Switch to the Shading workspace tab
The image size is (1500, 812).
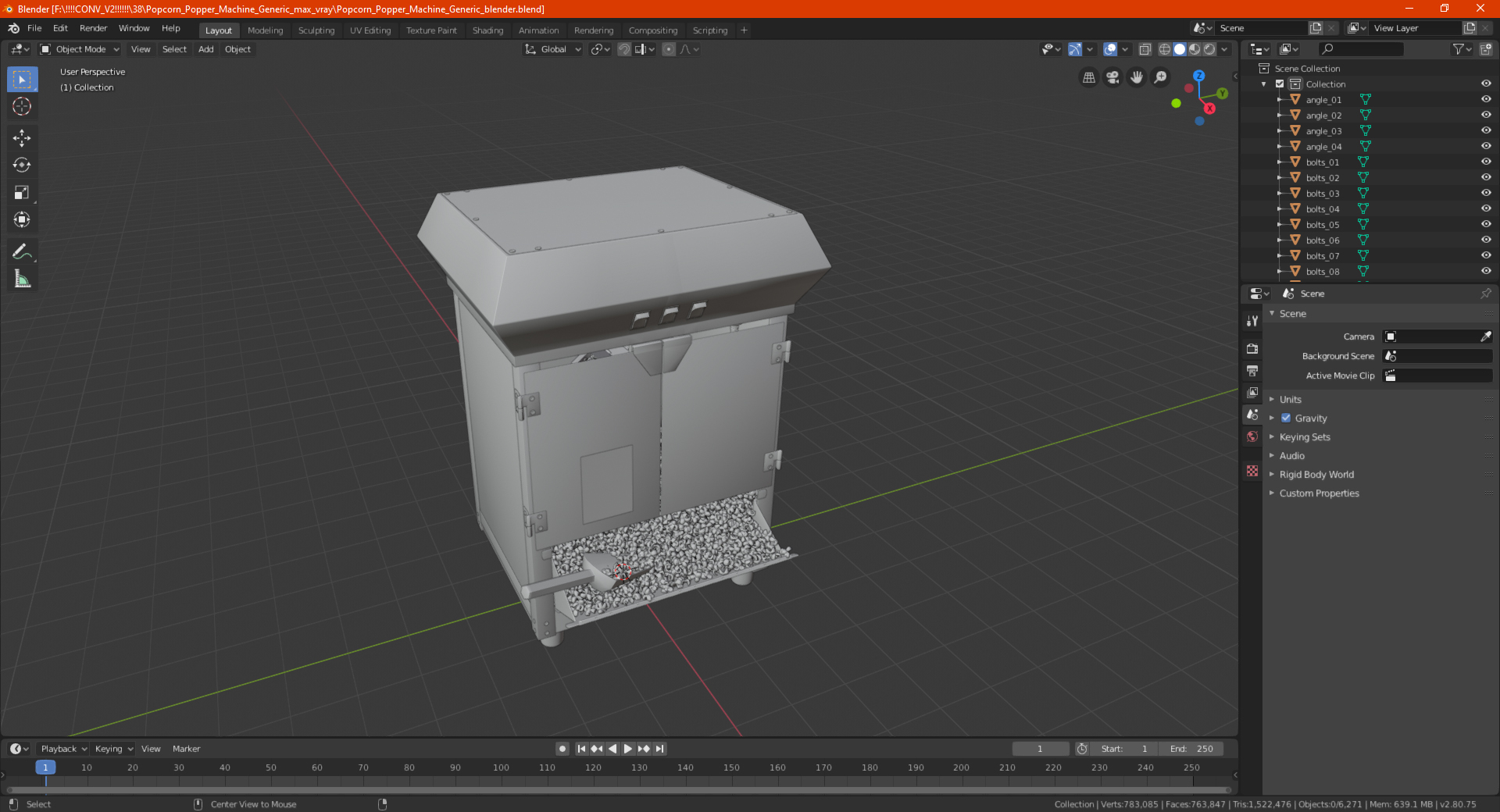pos(487,30)
